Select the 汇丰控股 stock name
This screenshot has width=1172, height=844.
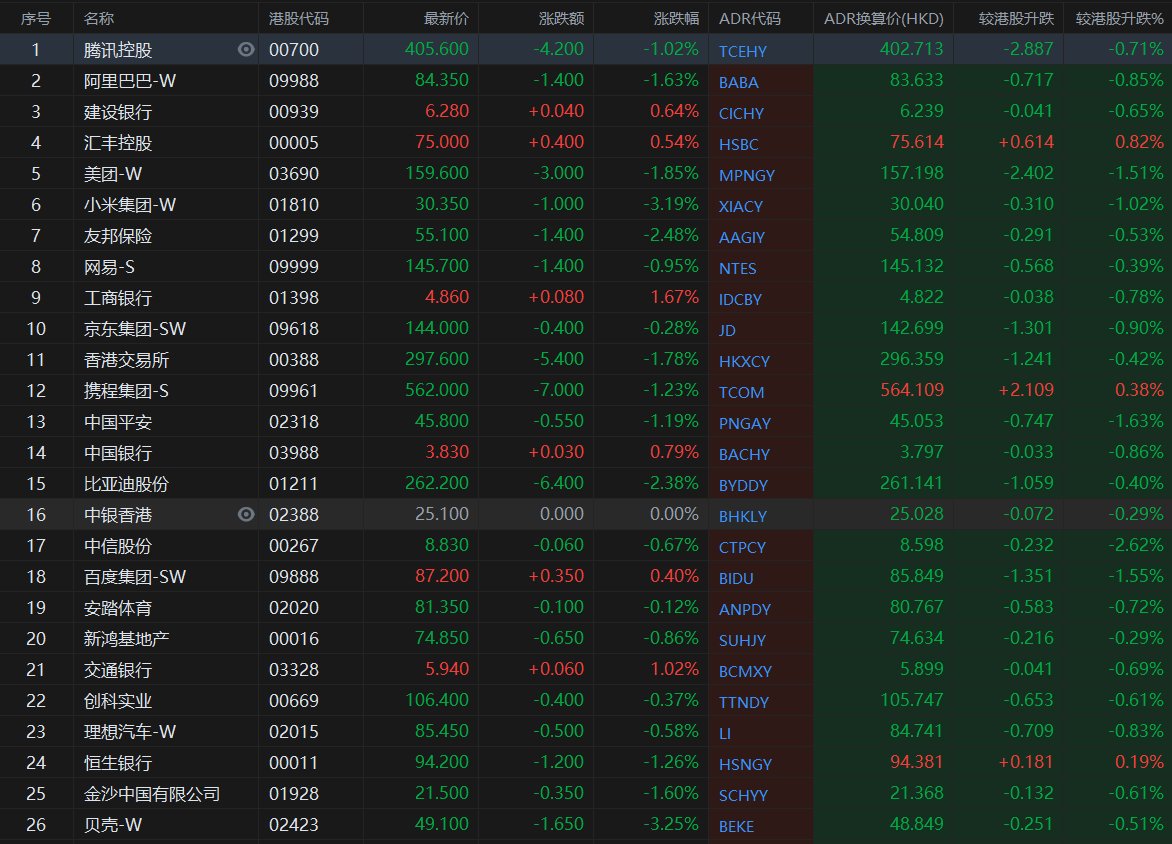118,143
